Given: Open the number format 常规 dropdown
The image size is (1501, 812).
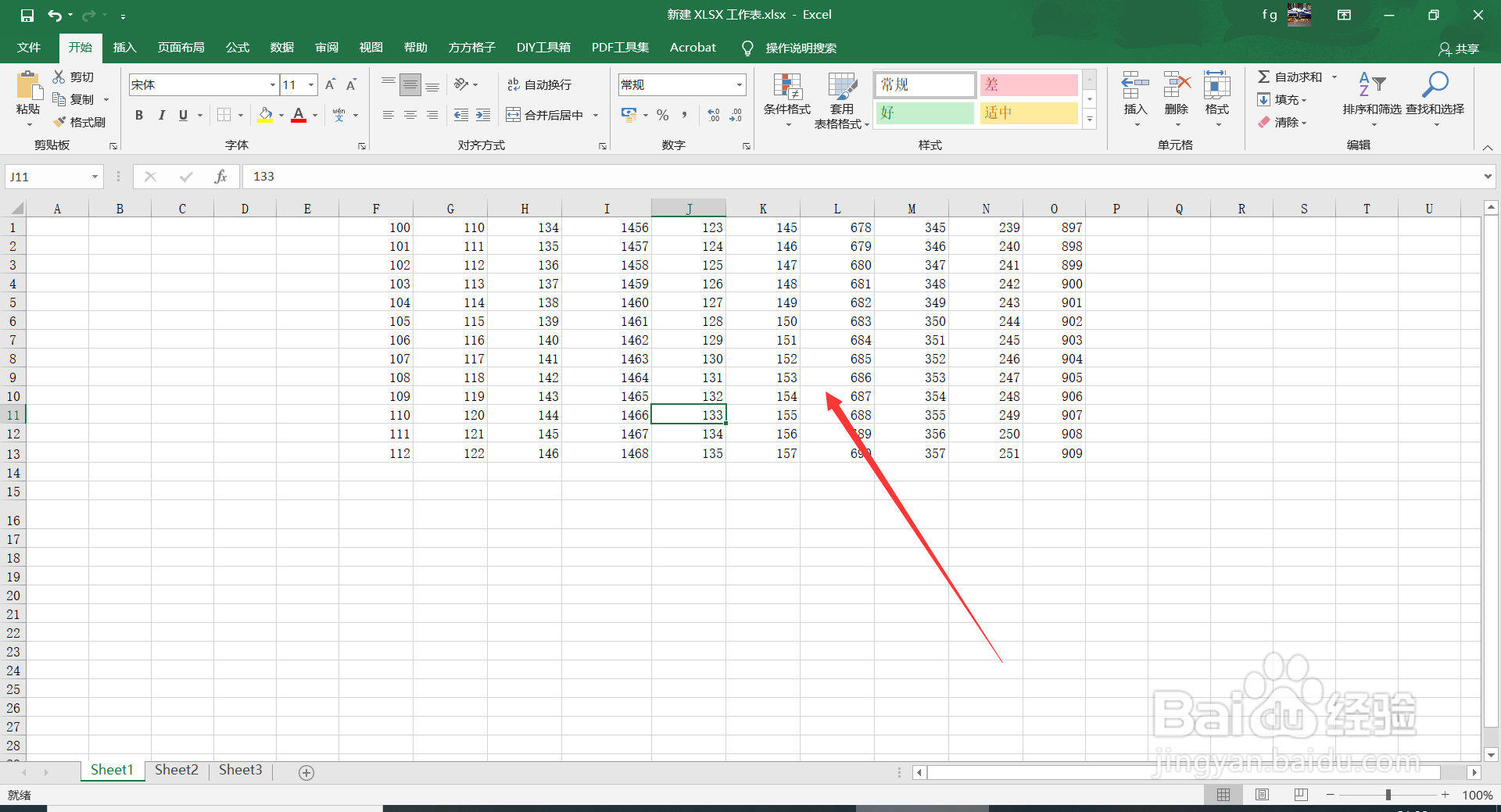Looking at the screenshot, I should 739,84.
